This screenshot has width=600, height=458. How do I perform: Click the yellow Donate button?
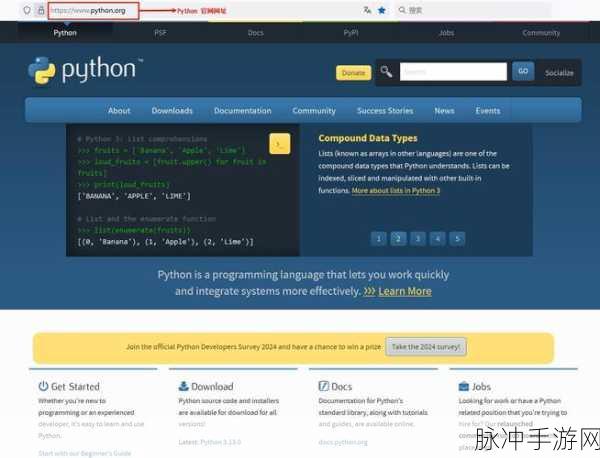point(354,73)
